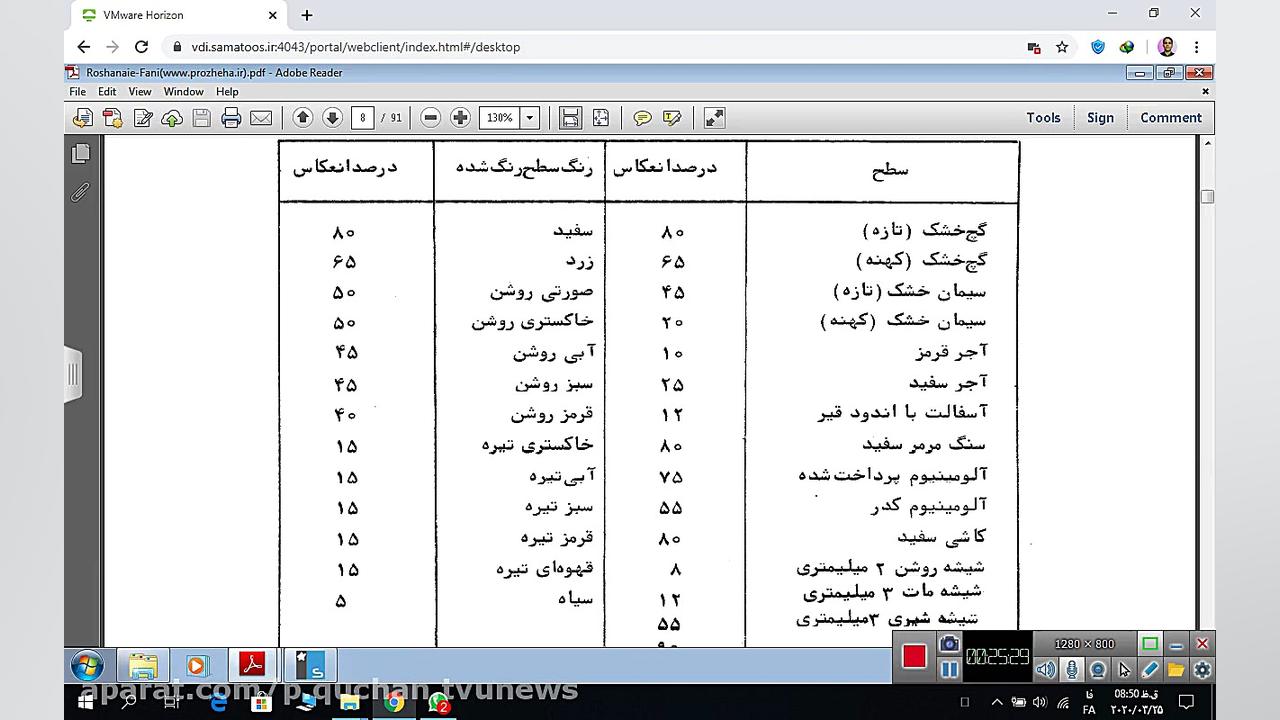Viewport: 1280px width, 720px height.
Task: Reload the browser page
Action: click(142, 47)
